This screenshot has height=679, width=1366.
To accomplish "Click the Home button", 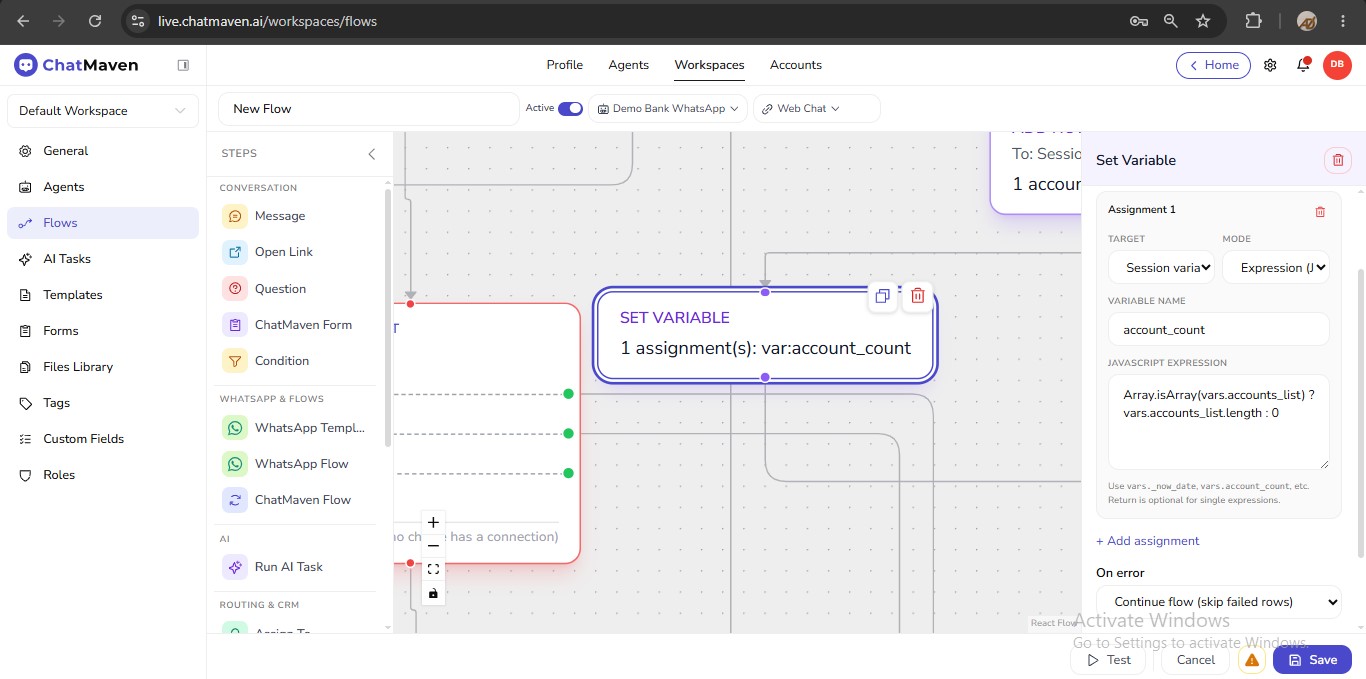I will (x=1213, y=65).
